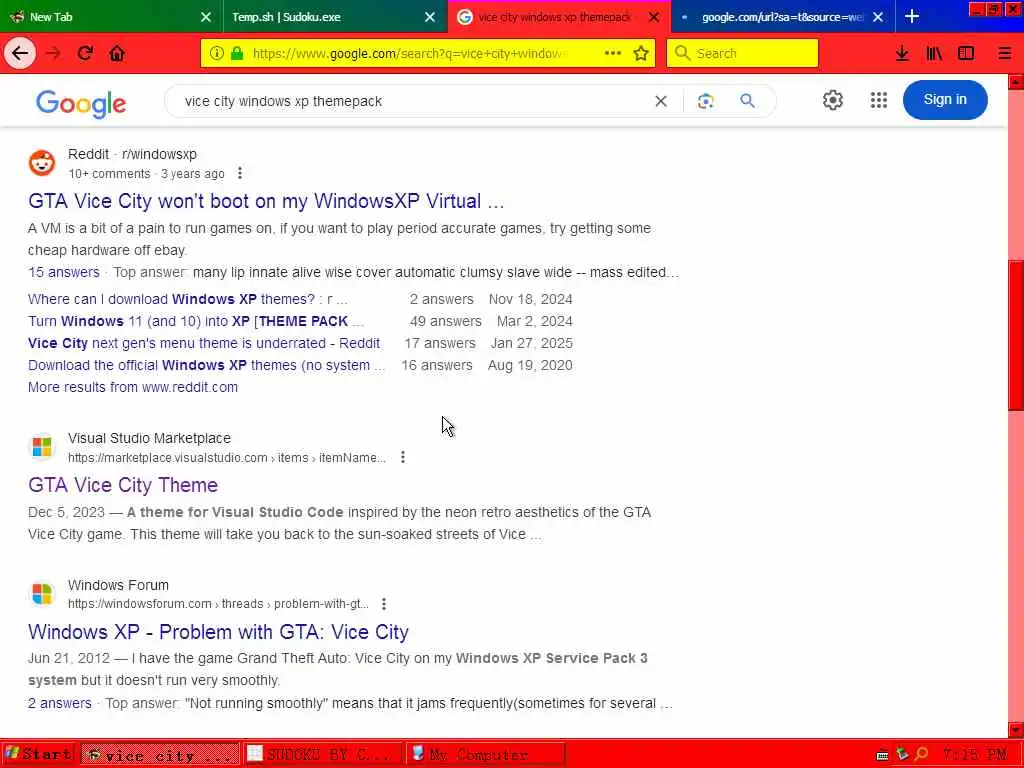Viewport: 1024px width, 768px height.
Task: Open the 2 answers link
Action: 59,703
